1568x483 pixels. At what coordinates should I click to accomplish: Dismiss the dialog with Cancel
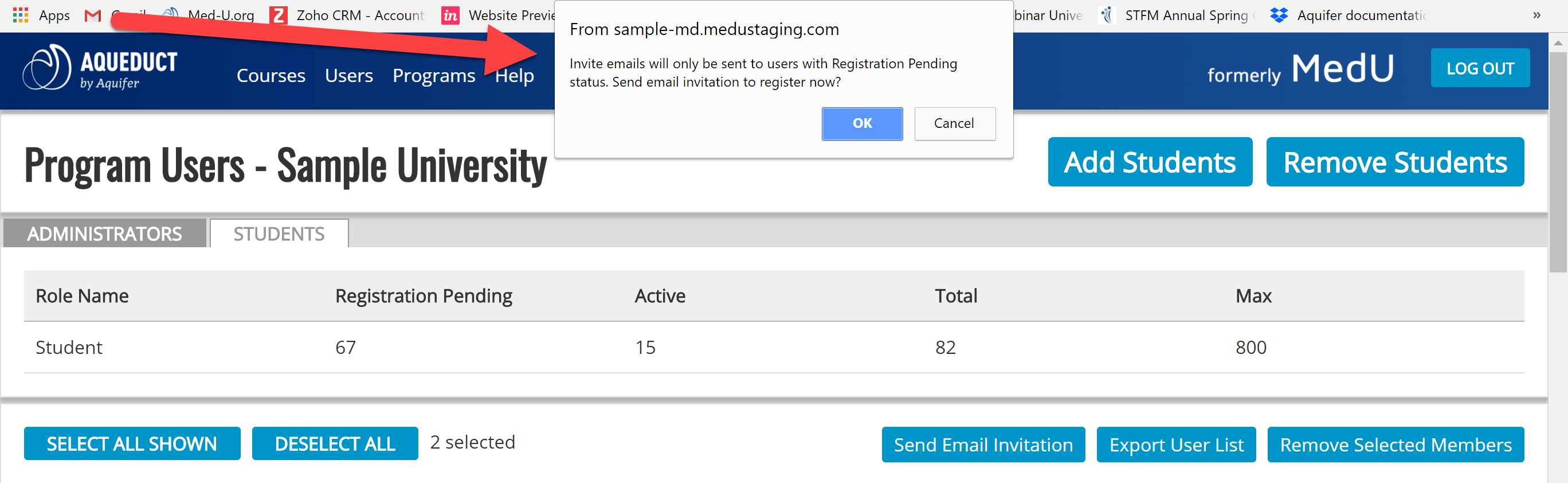tap(954, 124)
